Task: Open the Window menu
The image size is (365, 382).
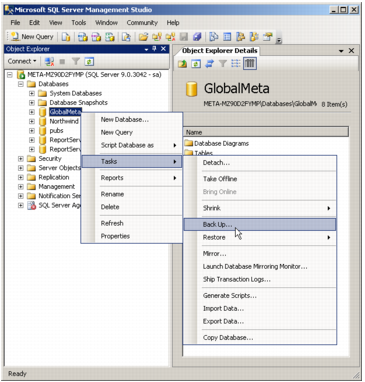Action: click(106, 23)
